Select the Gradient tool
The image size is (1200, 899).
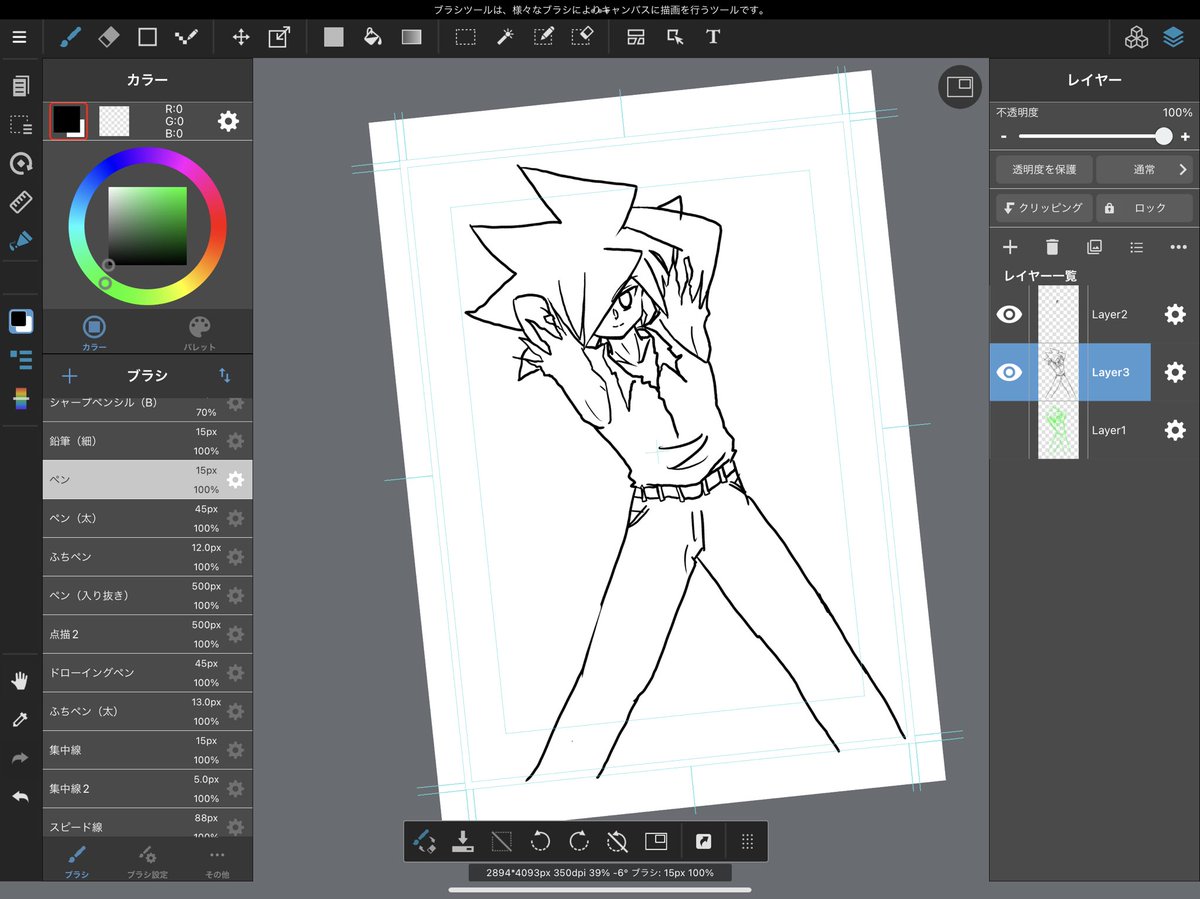point(411,37)
